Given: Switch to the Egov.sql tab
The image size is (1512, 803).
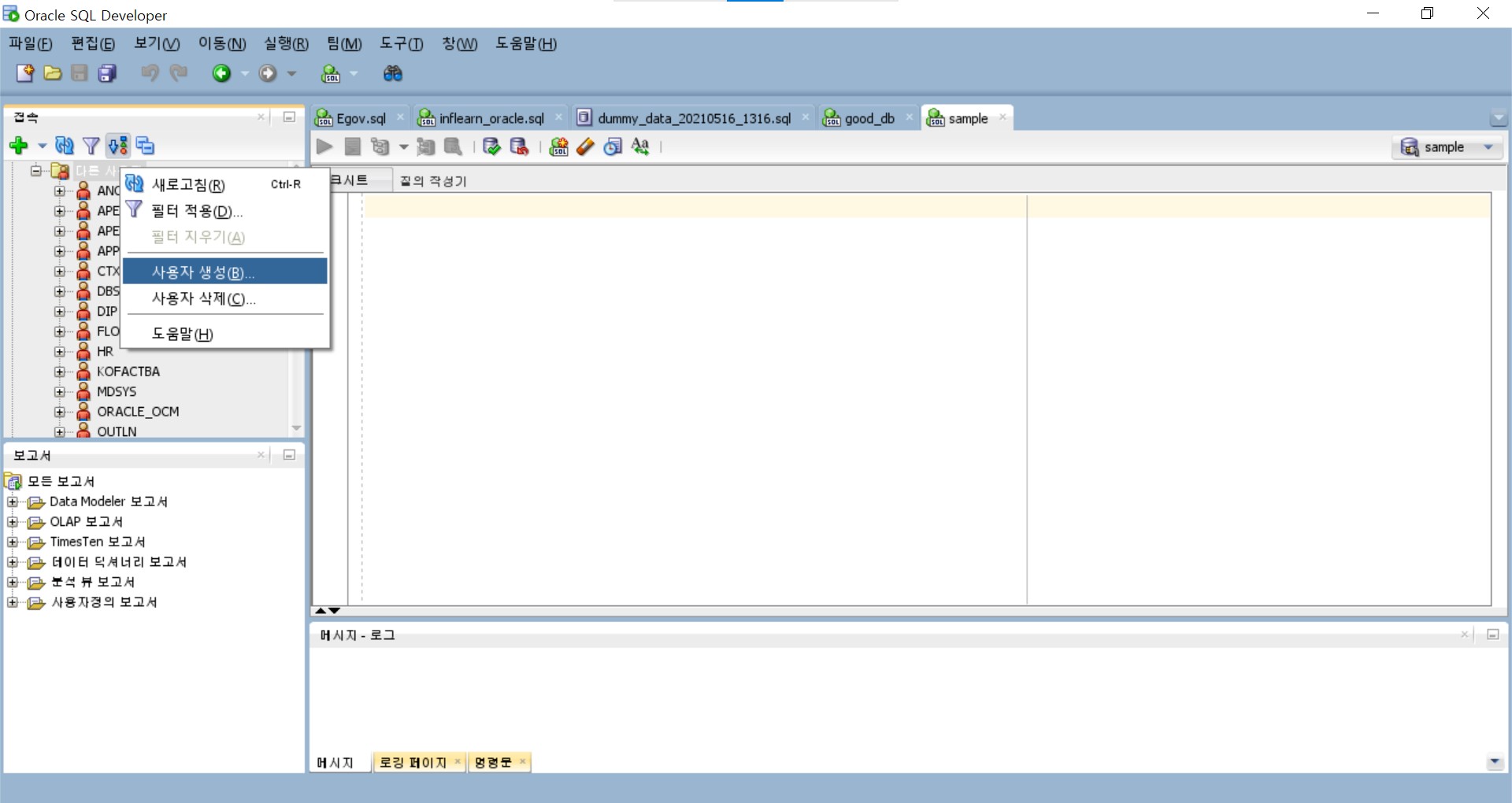Looking at the screenshot, I should coord(361,119).
